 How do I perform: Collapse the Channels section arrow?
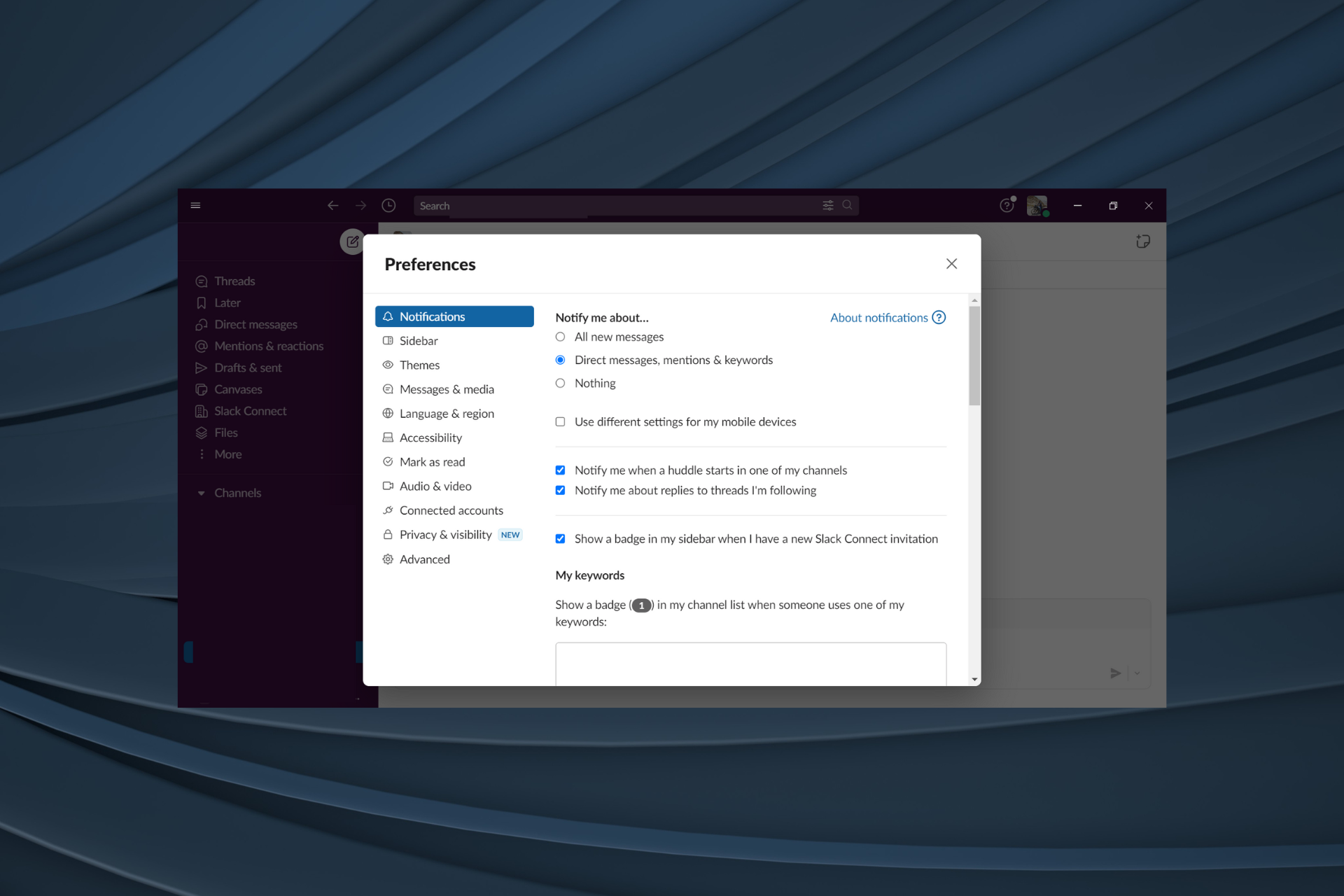(201, 493)
